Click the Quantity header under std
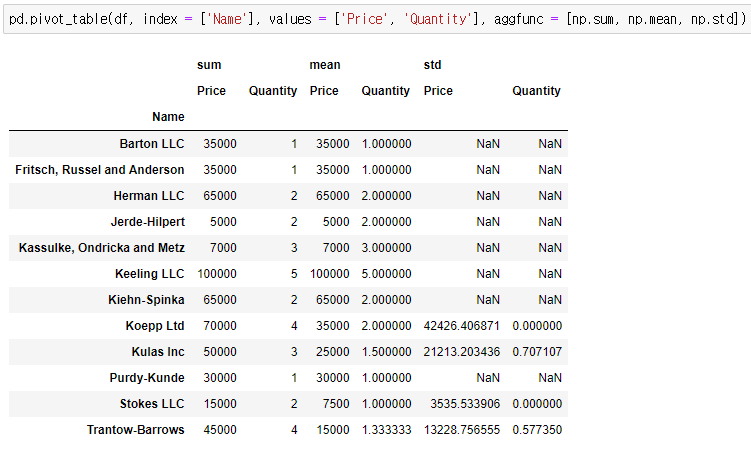 coord(536,91)
